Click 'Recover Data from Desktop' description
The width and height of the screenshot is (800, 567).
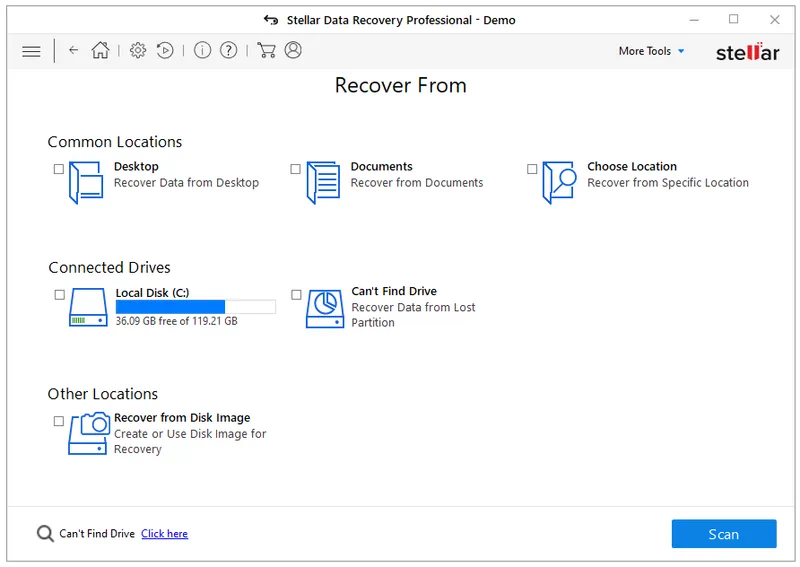click(x=186, y=183)
